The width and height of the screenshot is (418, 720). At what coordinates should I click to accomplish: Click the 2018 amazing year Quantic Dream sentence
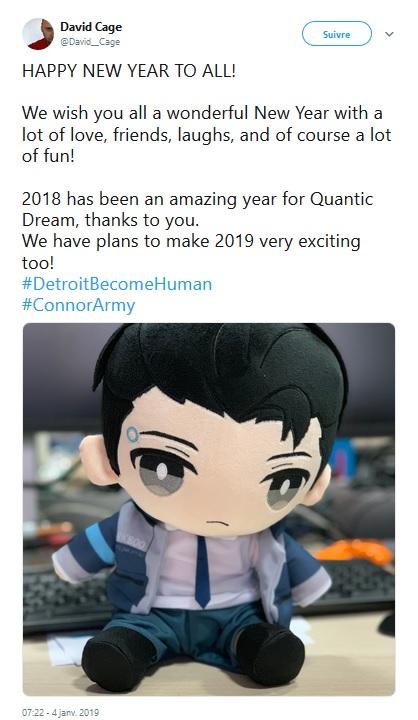point(198,209)
